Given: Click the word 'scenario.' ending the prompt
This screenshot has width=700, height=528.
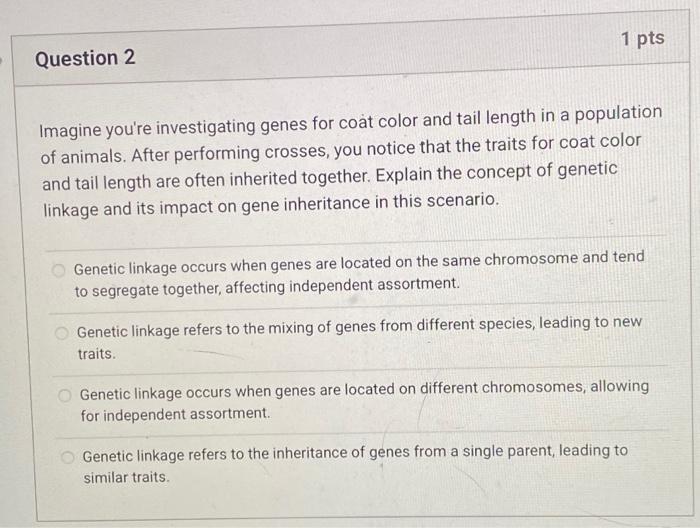Looking at the screenshot, I should tap(462, 200).
